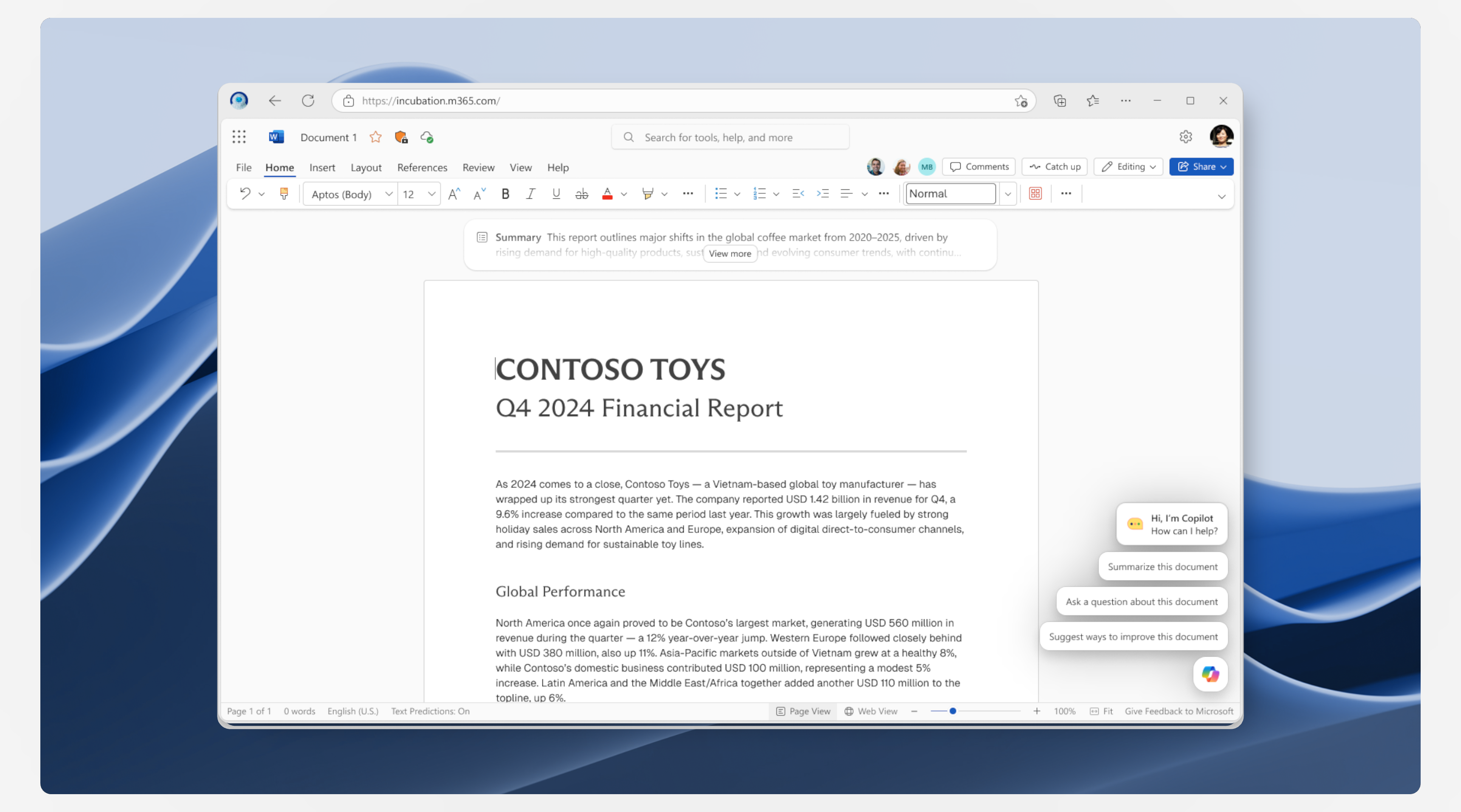Star Document 1 as a favorite
Viewport: 1461px width, 812px height.
375,137
